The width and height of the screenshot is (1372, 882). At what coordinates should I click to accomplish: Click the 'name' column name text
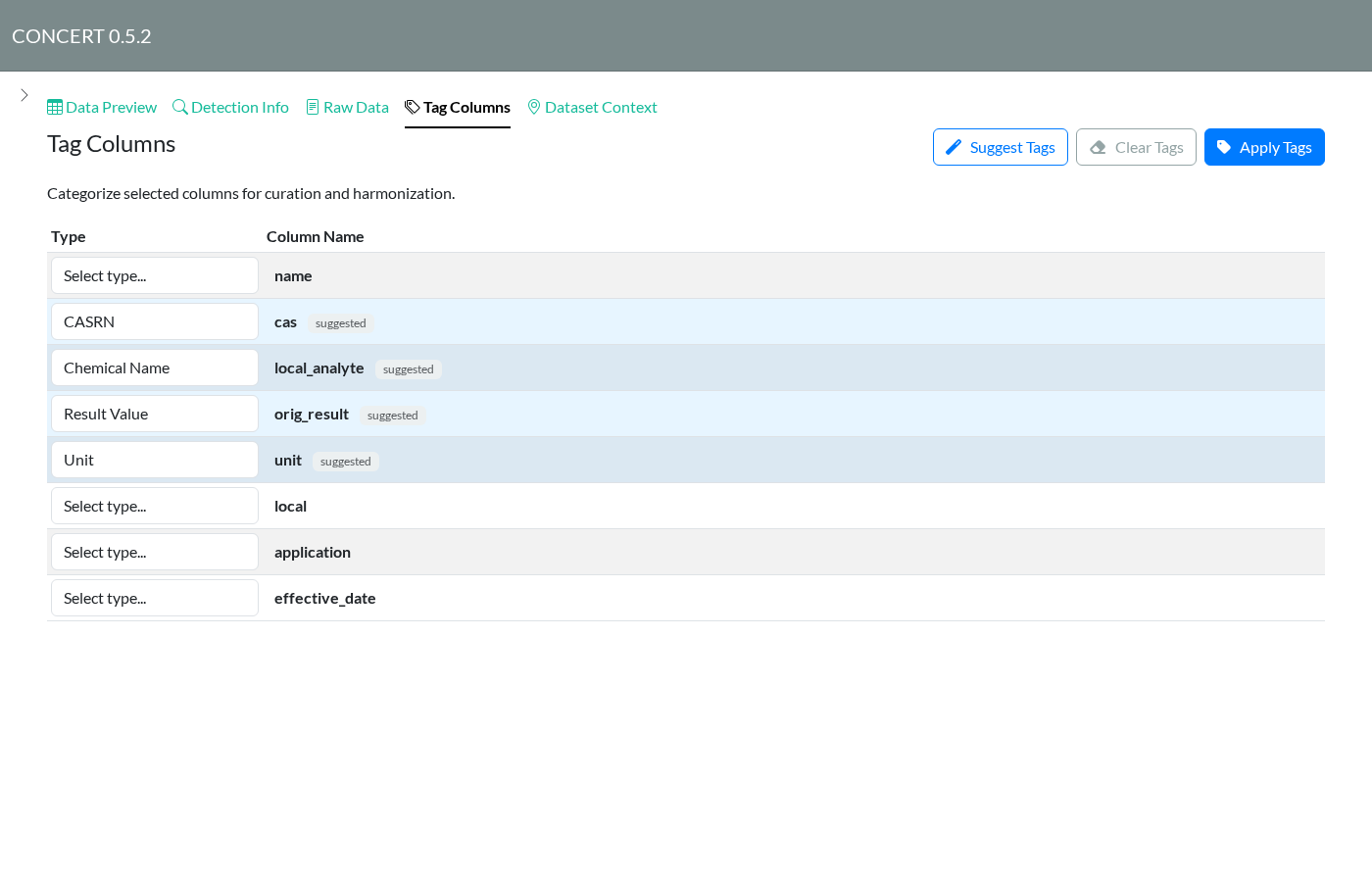click(x=293, y=276)
